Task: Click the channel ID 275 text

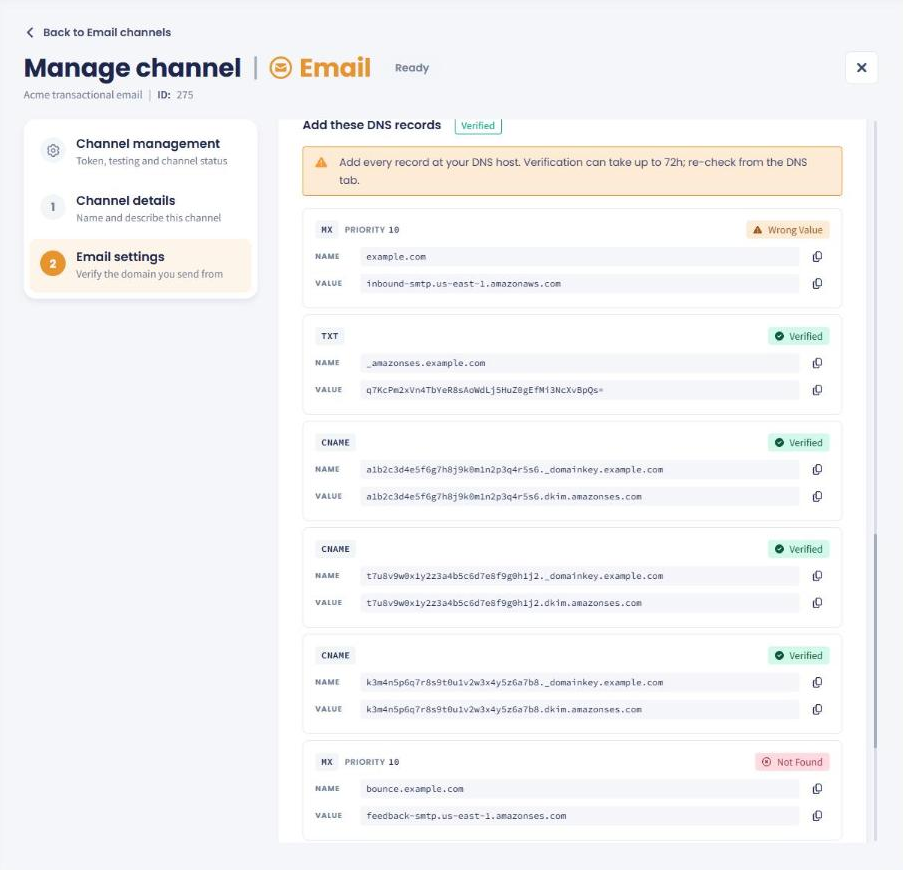Action: 175,95
